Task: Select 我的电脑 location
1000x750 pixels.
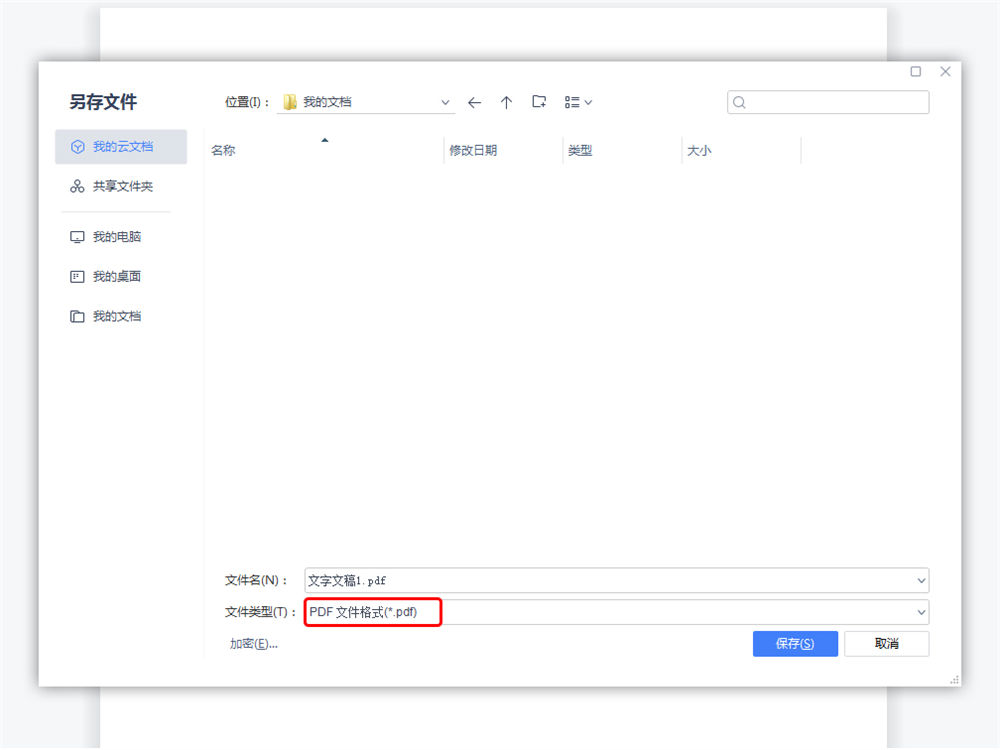Action: pos(116,237)
